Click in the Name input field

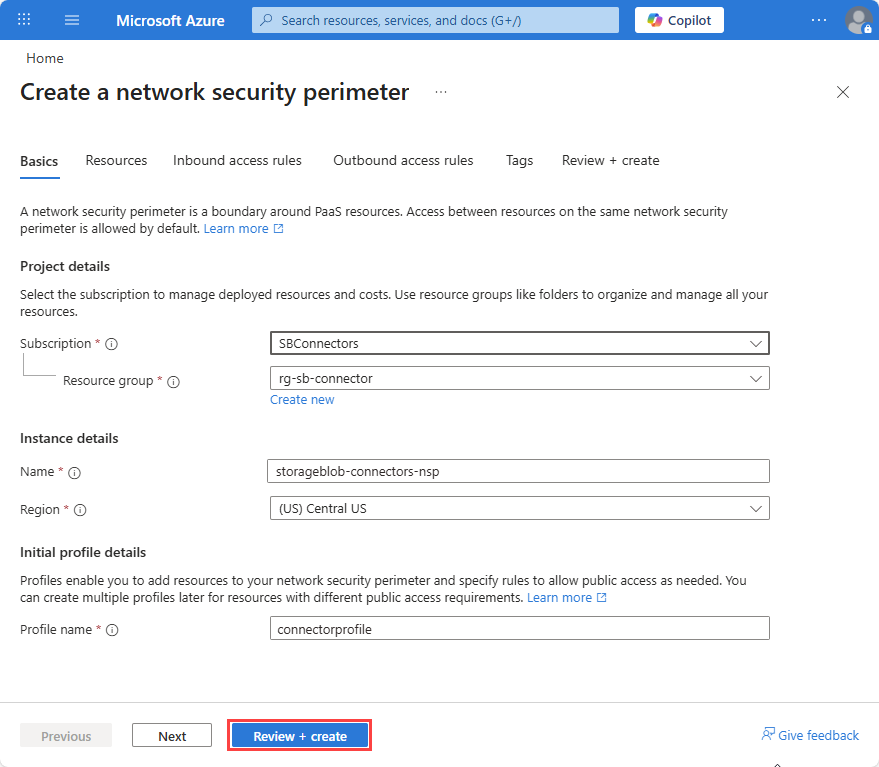point(519,472)
